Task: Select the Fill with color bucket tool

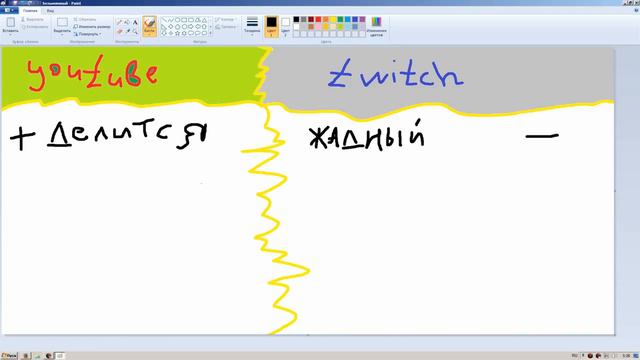Action: 127,22
